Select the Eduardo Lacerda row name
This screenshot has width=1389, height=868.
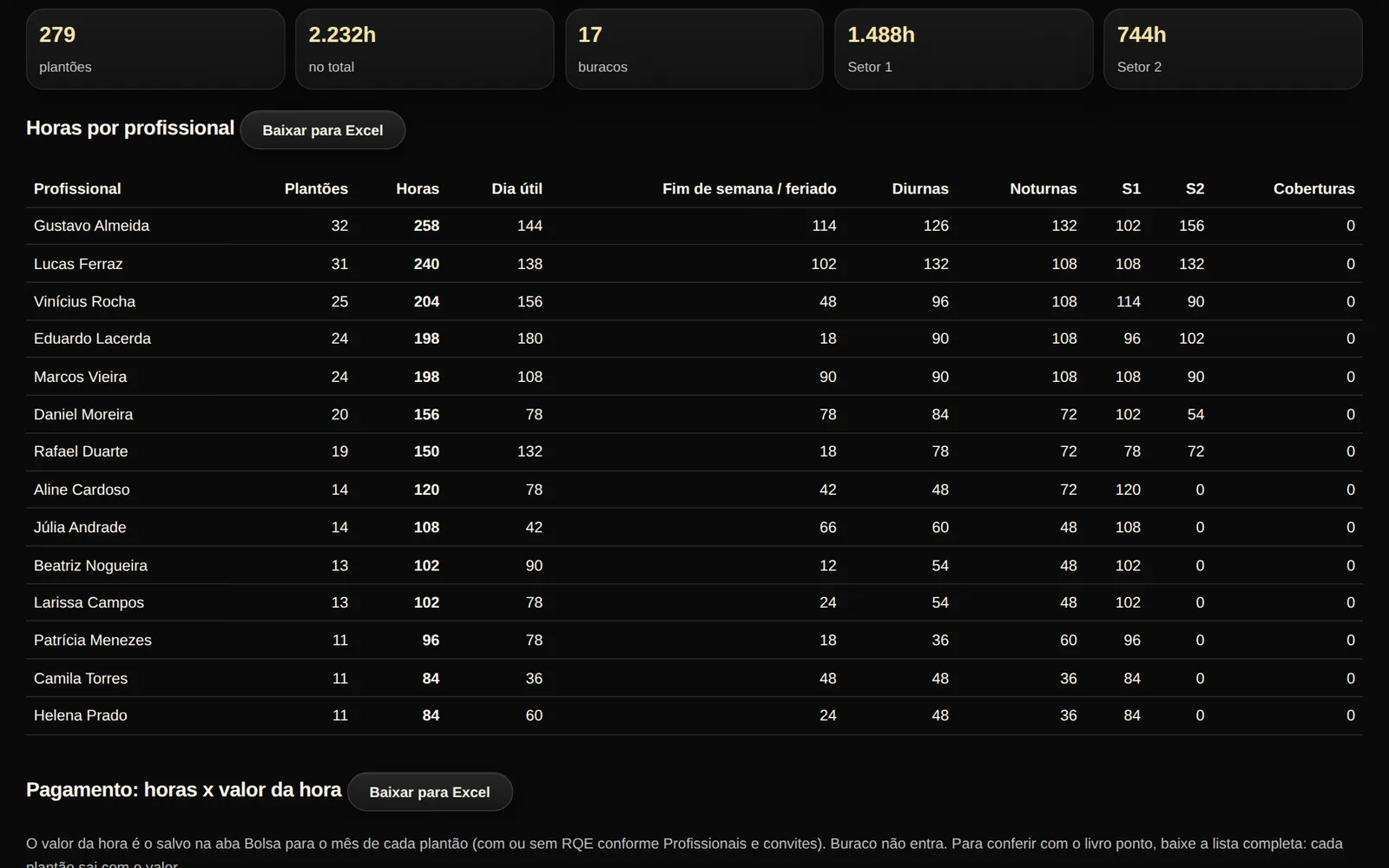click(x=92, y=339)
